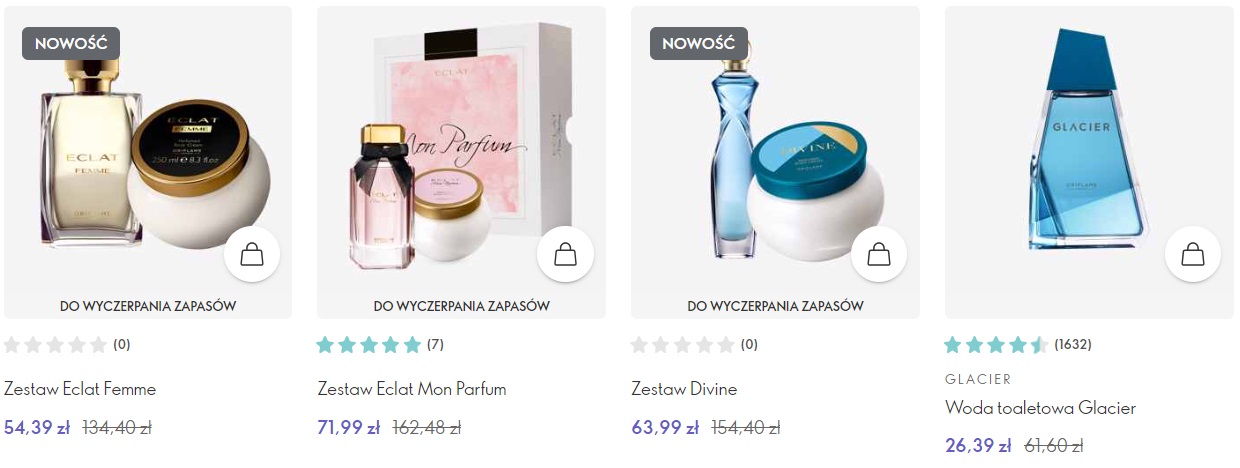Open Woda toaletowa Glacier product title
1240x468 pixels.
point(1040,408)
